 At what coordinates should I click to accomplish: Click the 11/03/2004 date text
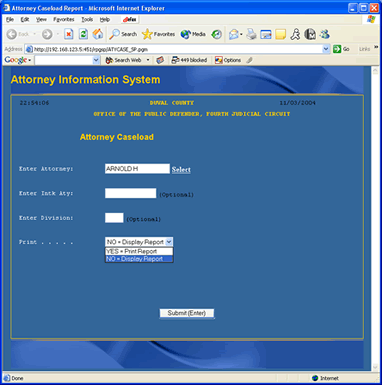[297, 103]
